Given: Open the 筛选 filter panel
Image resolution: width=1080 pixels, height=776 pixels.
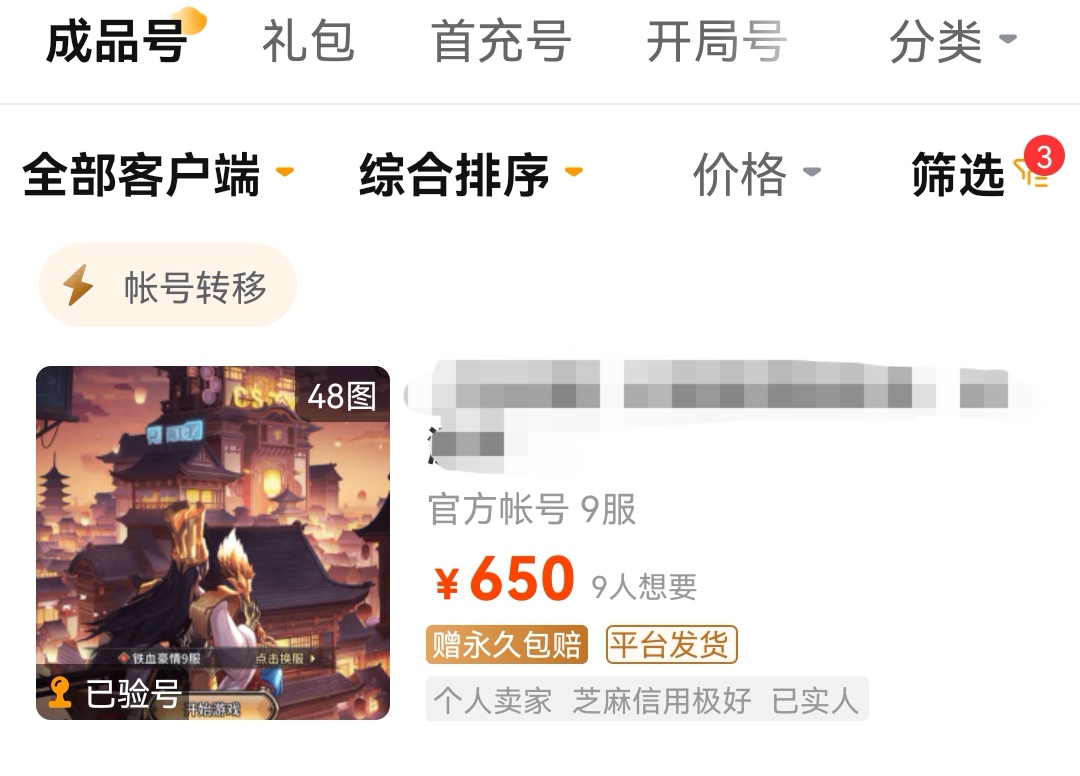Looking at the screenshot, I should pos(957,174).
